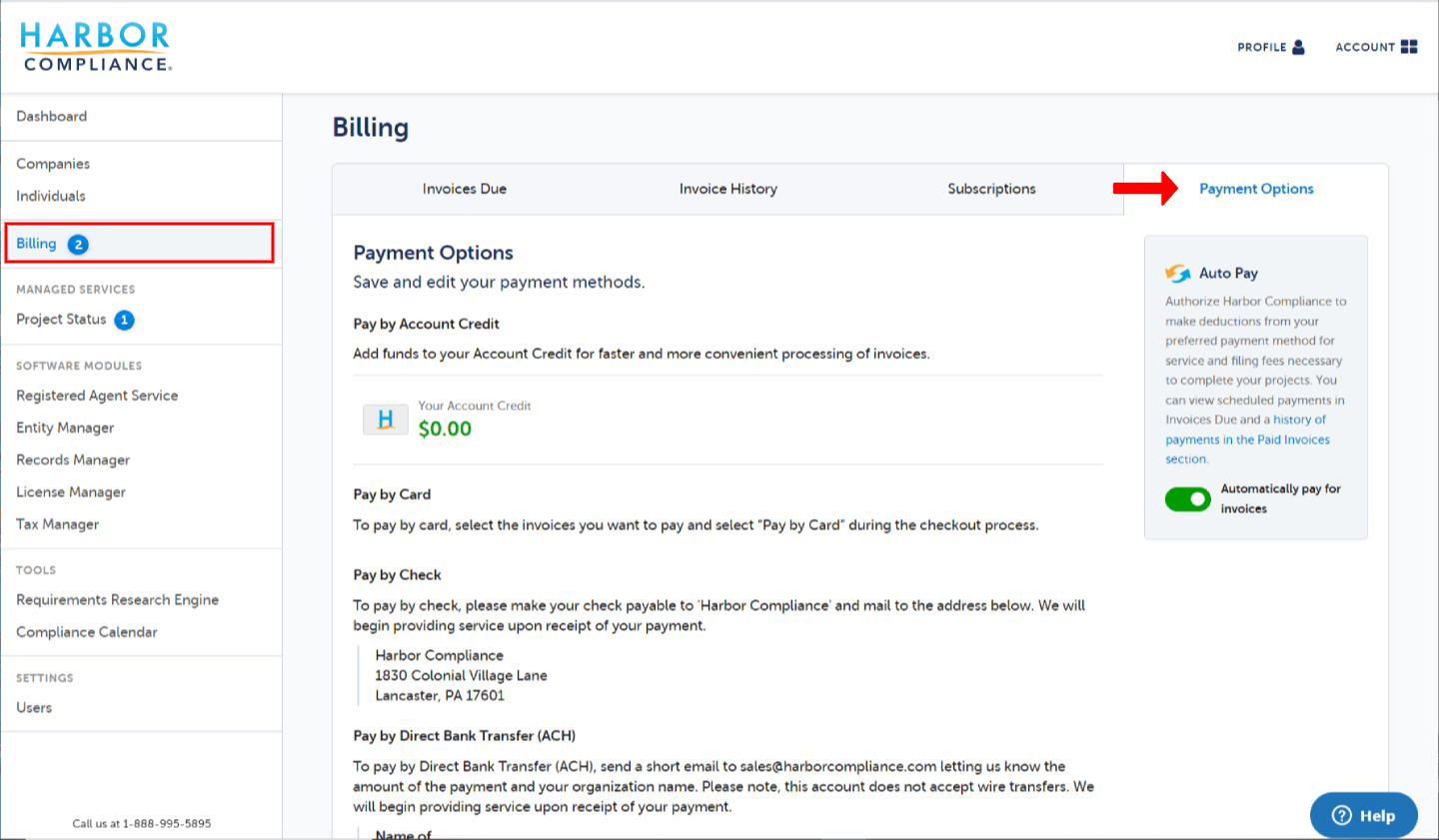Open the Account grid icon
This screenshot has width=1439, height=840.
pos(1409,47)
